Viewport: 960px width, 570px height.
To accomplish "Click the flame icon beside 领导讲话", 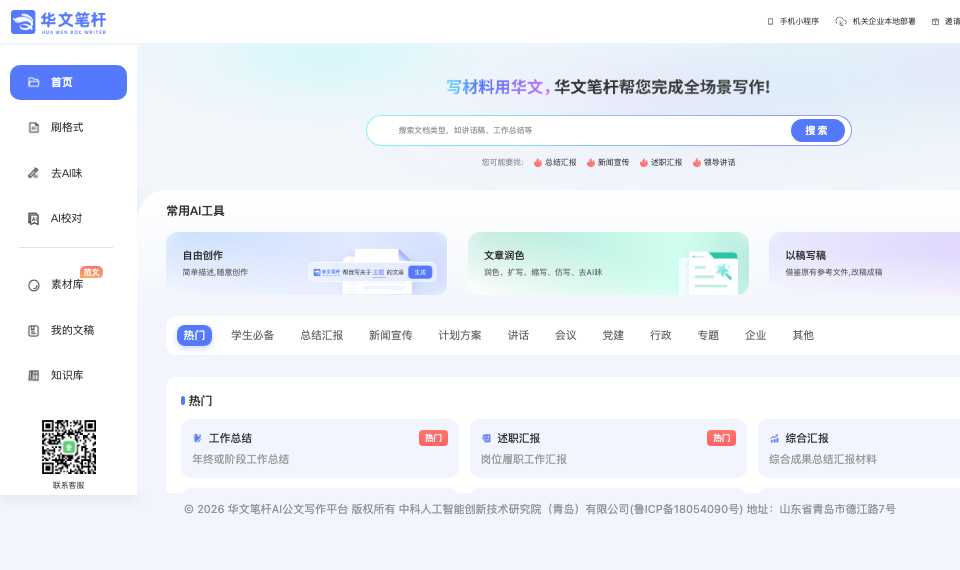I will [x=697, y=163].
